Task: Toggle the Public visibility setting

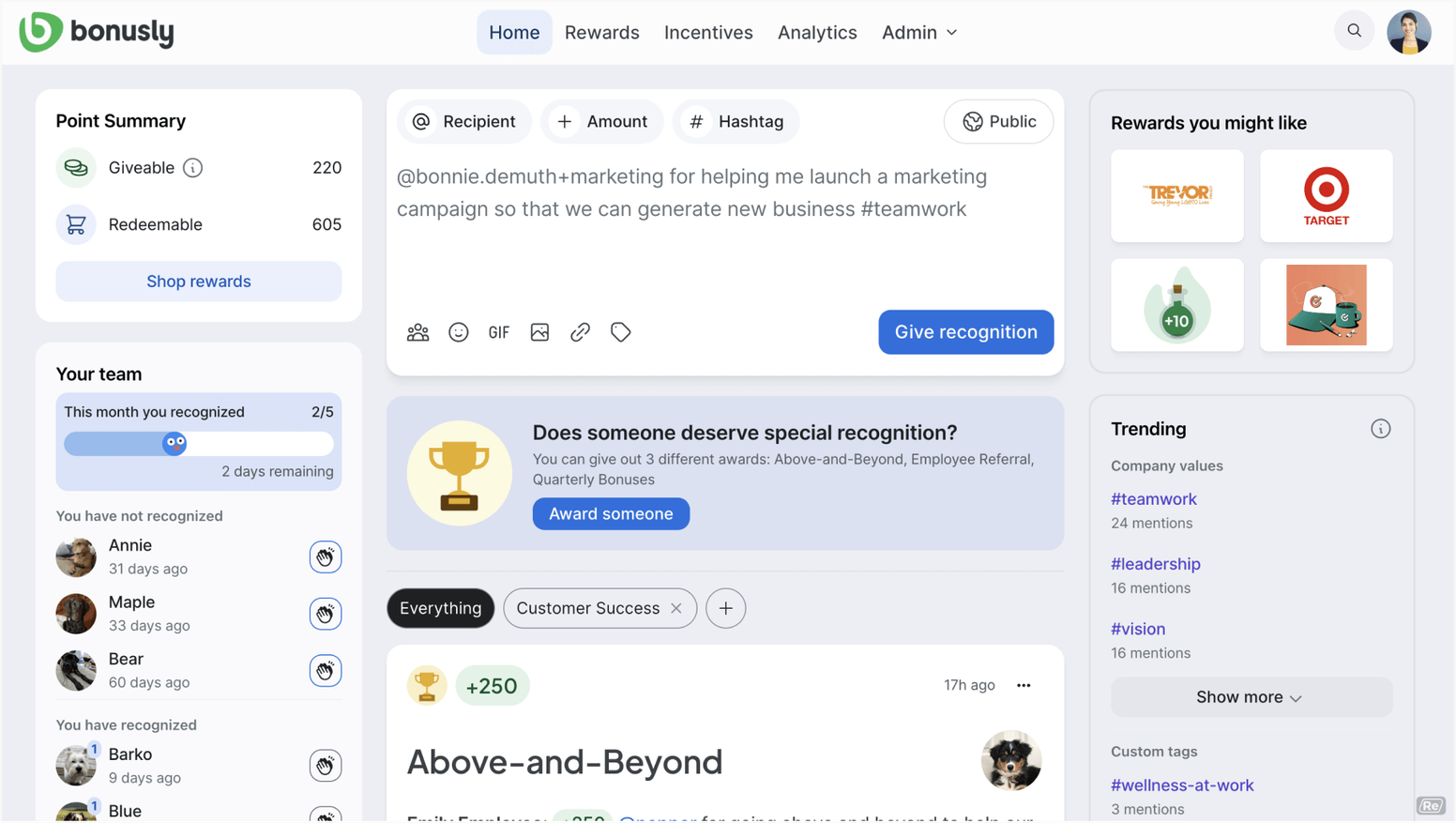Action: click(998, 121)
